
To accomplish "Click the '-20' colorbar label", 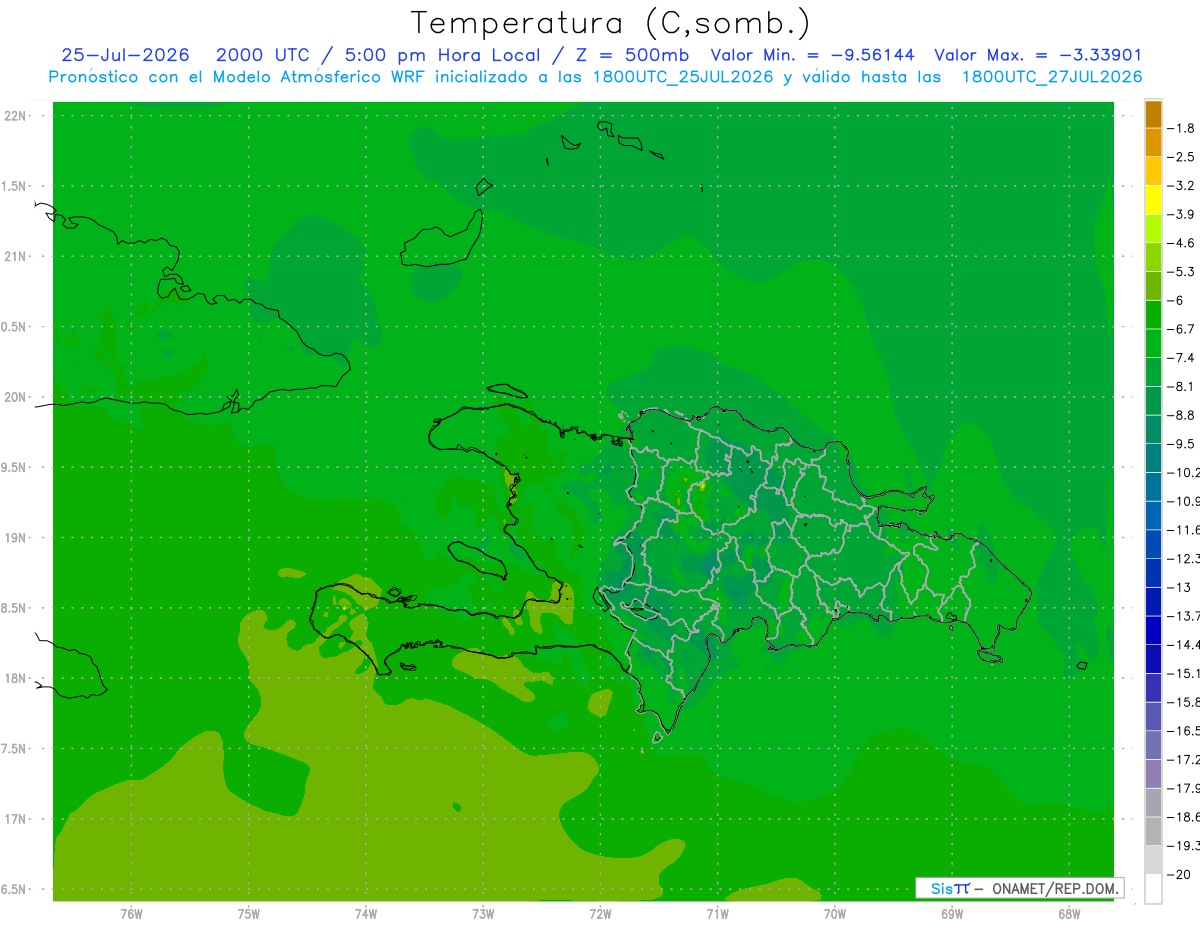I will [1178, 875].
